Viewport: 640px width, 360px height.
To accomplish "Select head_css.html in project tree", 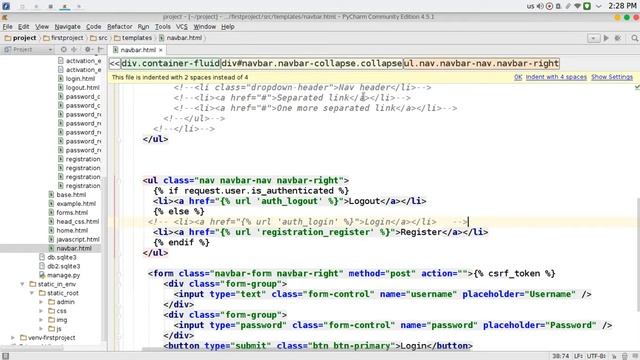I will pos(73,222).
